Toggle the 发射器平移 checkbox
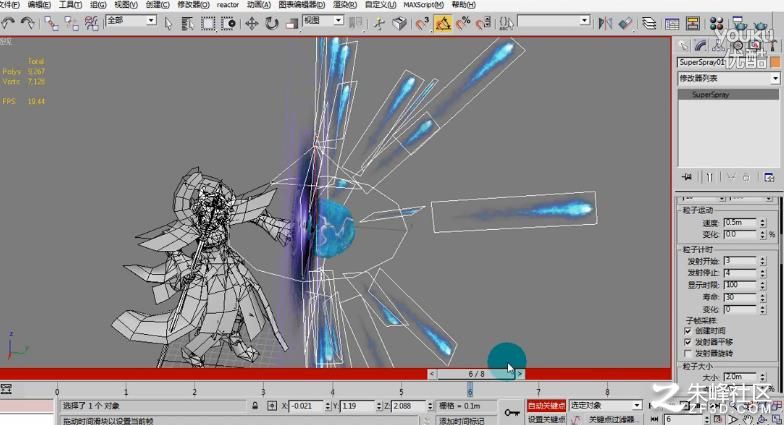The height and width of the screenshot is (425, 784). pyautogui.click(x=688, y=342)
